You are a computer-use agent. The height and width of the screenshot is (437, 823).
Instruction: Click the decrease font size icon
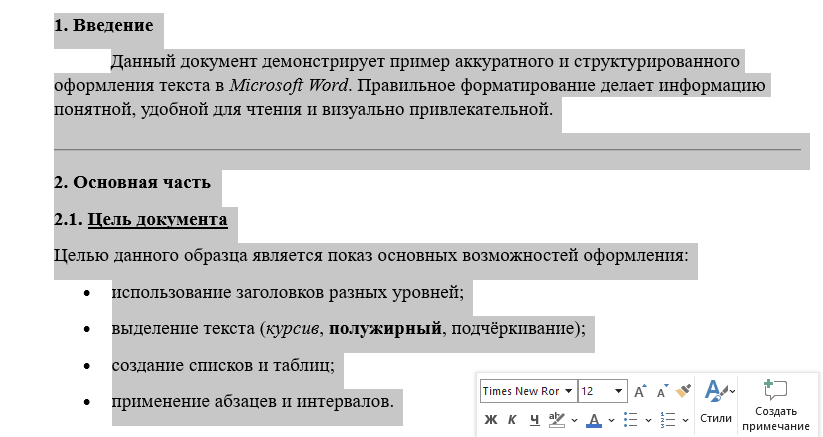[662, 391]
